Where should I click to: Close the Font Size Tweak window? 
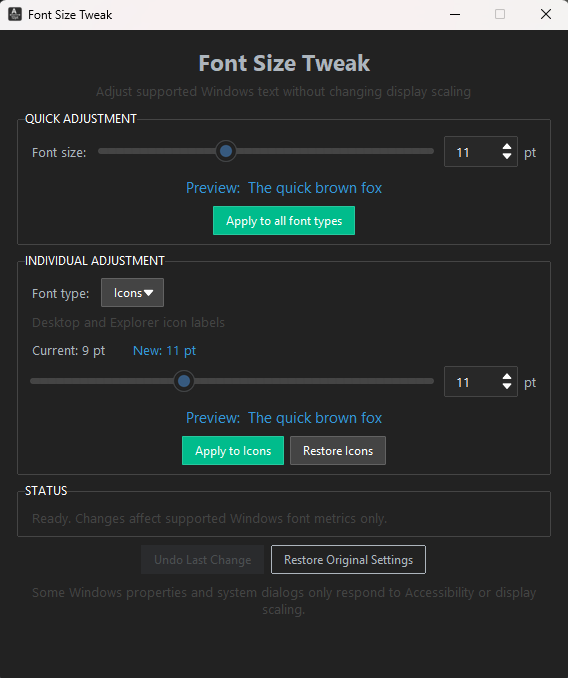(546, 14)
